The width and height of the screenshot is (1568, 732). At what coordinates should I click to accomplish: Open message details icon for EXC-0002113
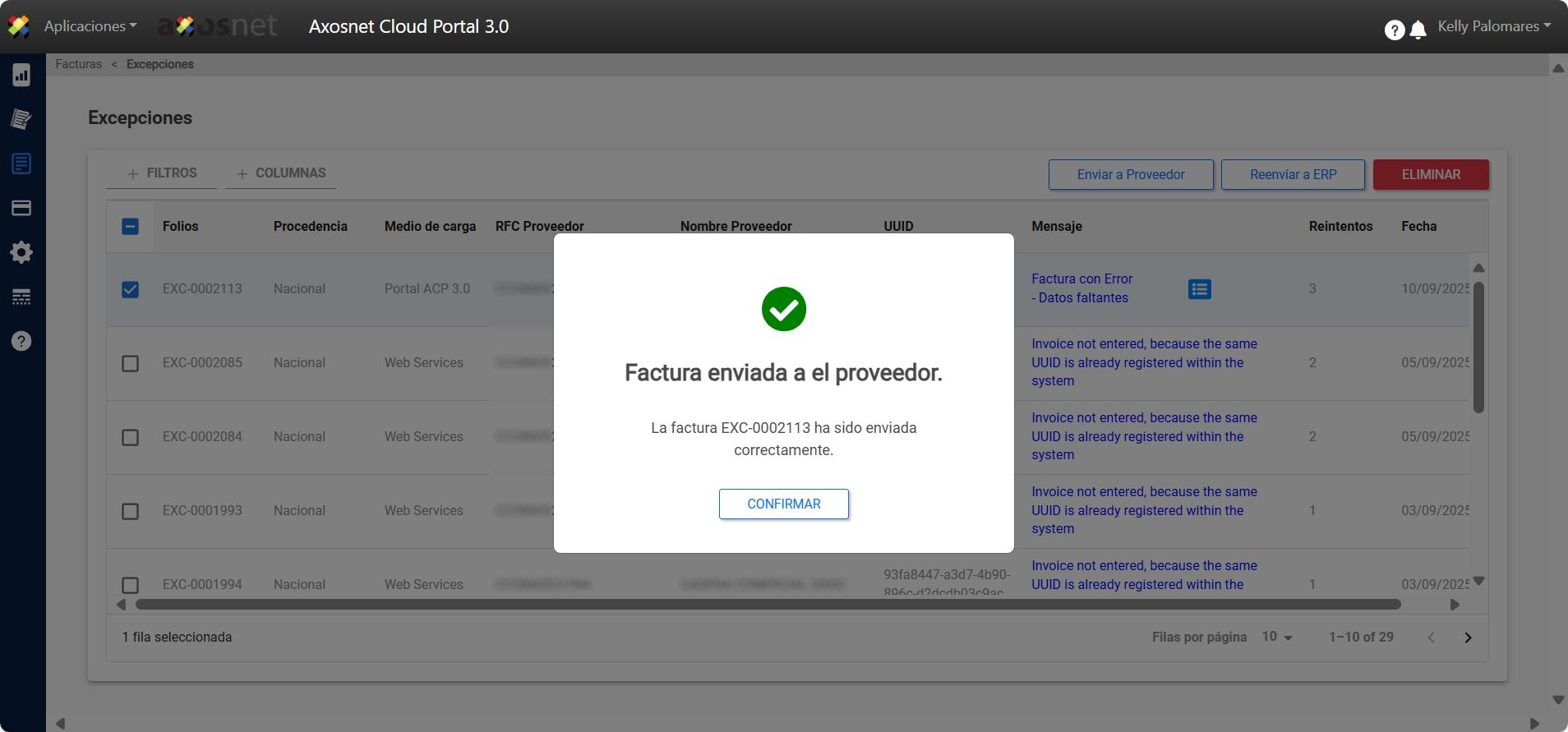1199,289
